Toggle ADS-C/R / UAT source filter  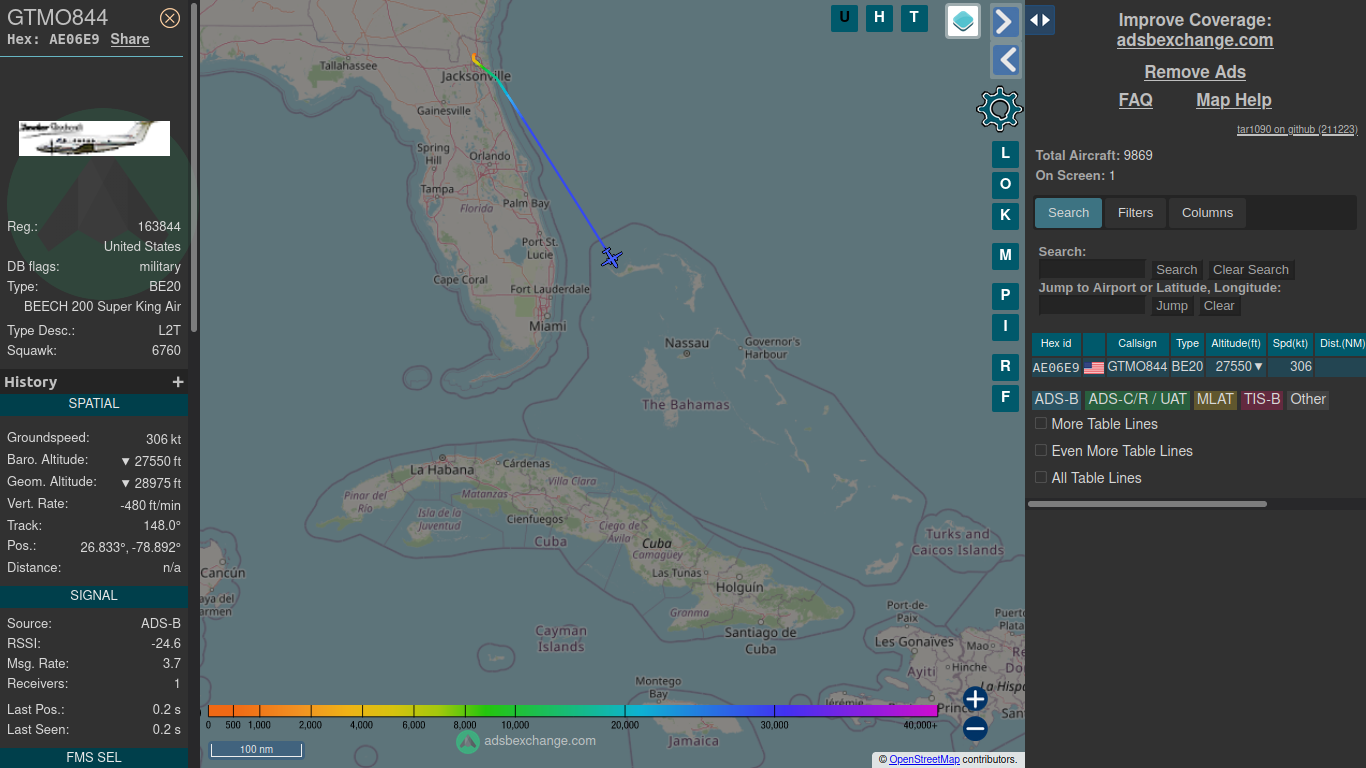1137,400
